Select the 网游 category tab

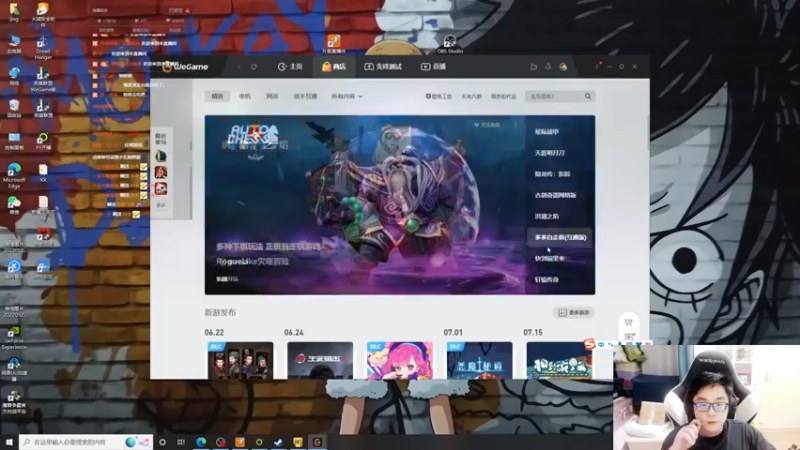point(272,96)
